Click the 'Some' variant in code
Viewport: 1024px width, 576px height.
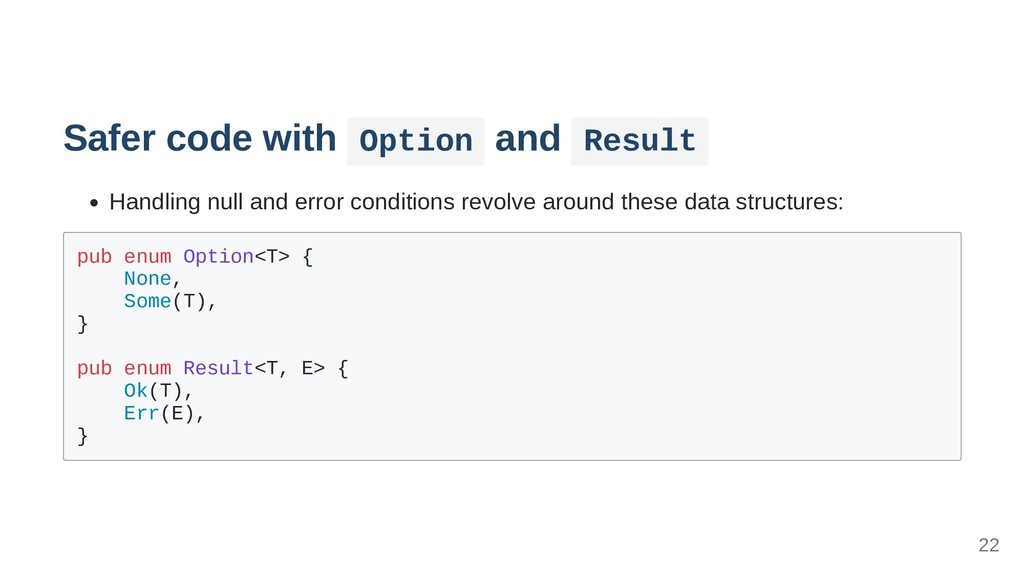(x=148, y=301)
